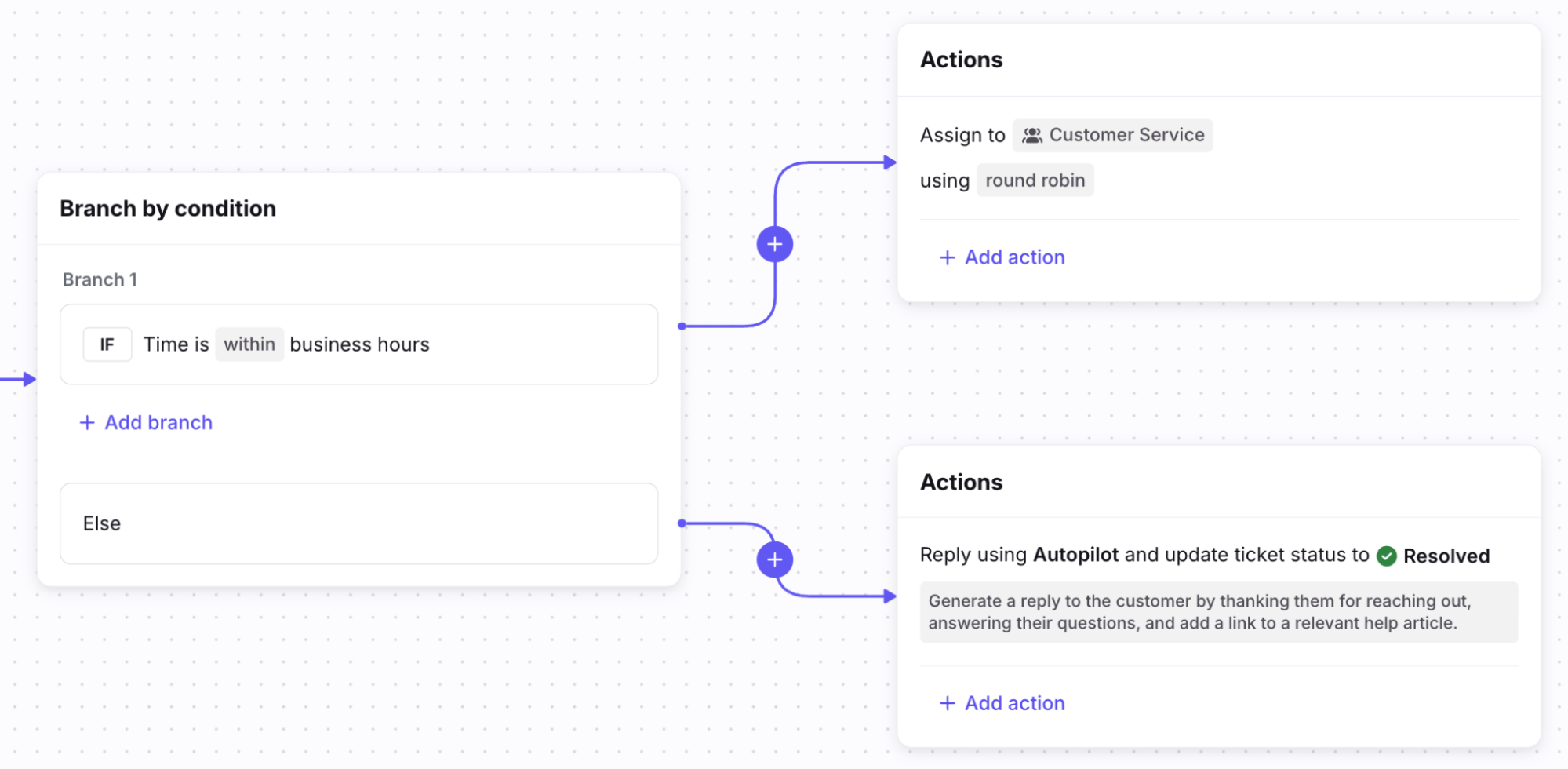Open the "within" condition dropdown

click(x=249, y=344)
